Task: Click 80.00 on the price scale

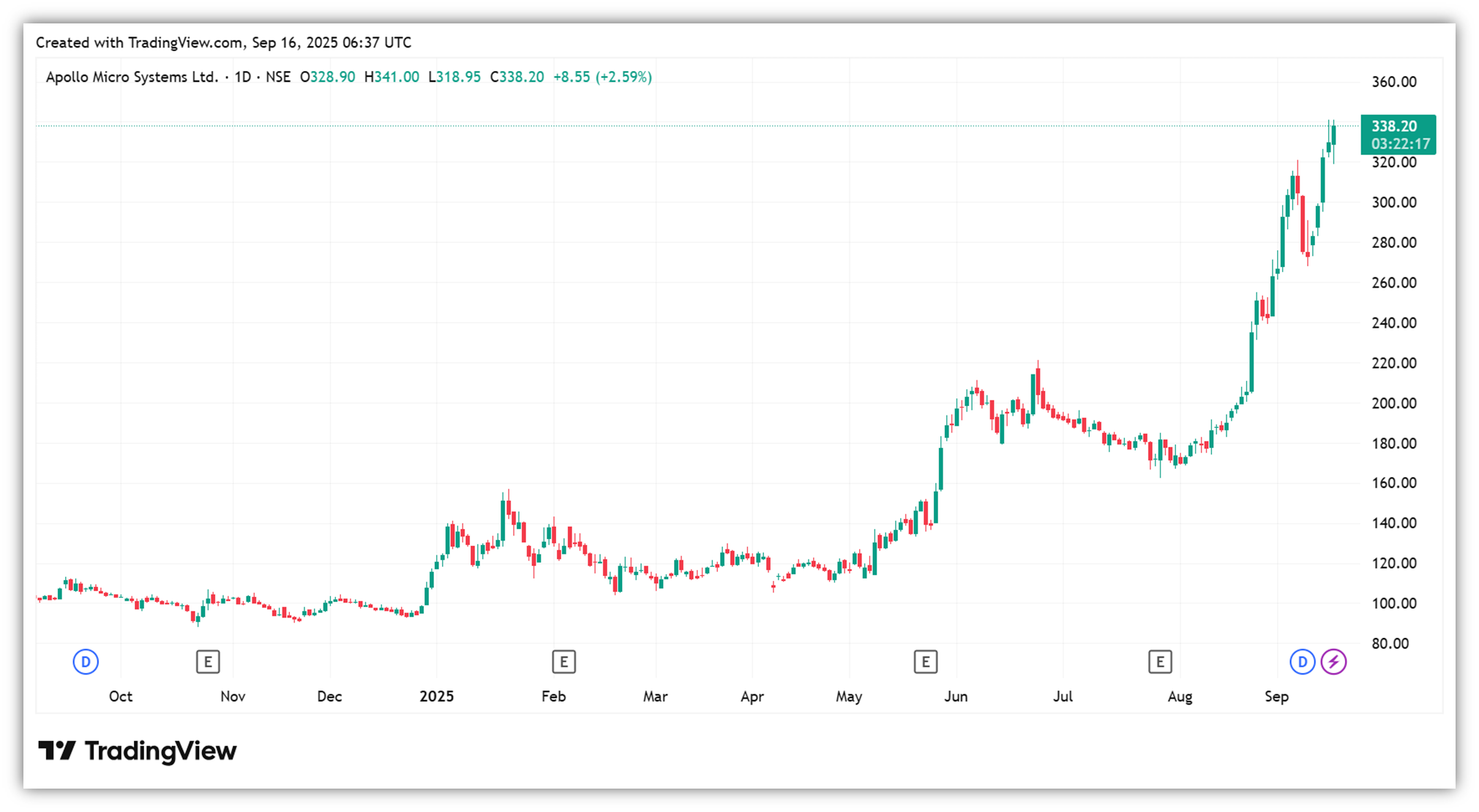Action: (x=1390, y=644)
